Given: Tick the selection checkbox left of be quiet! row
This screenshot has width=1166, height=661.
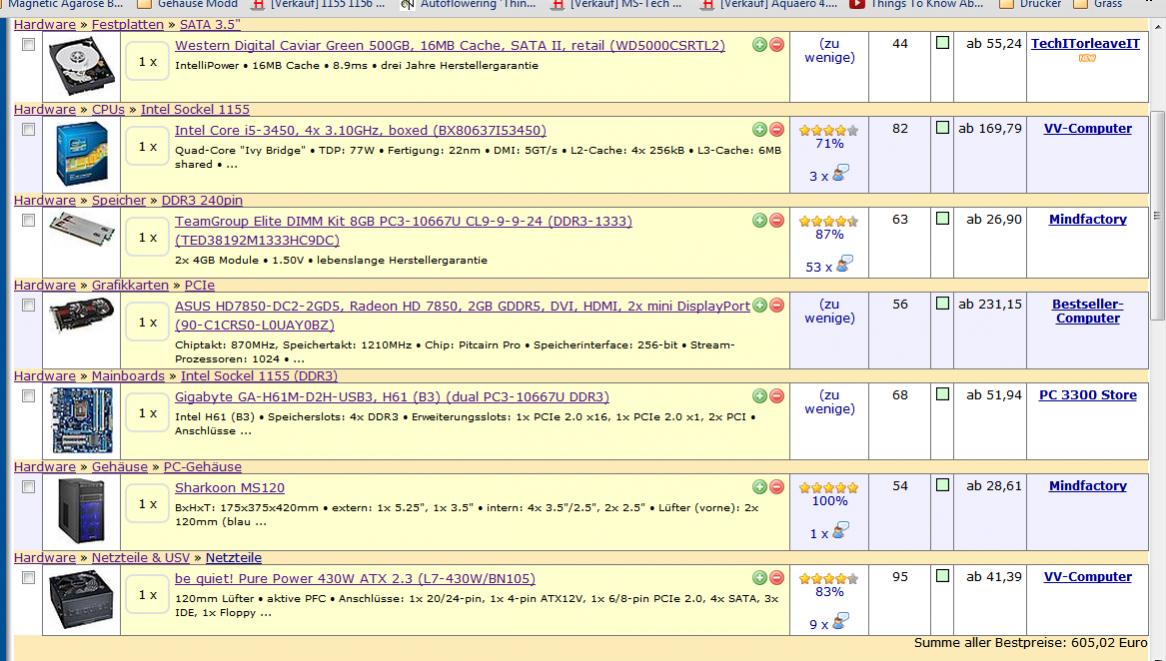Looking at the screenshot, I should point(28,577).
